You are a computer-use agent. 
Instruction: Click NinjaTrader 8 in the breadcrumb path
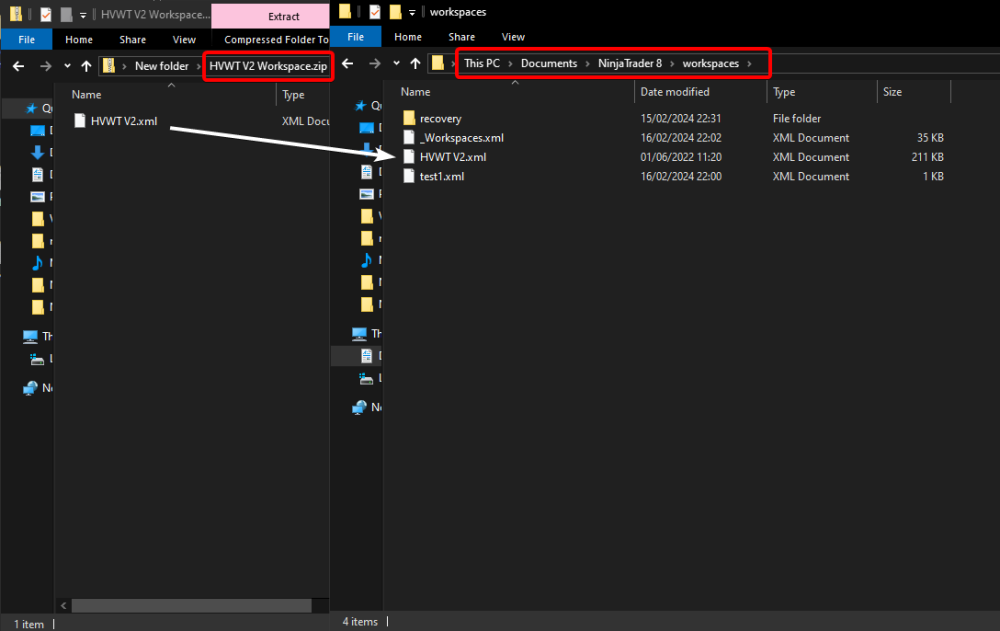point(630,64)
